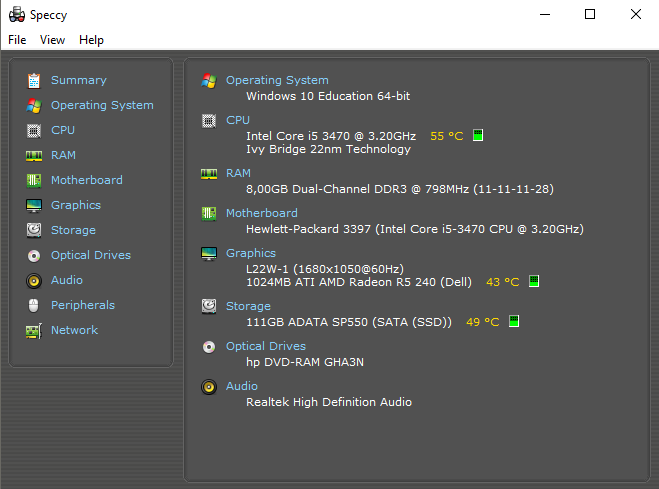Click the CPU chip icon in sidebar
Image resolution: width=659 pixels, height=489 pixels.
click(34, 130)
